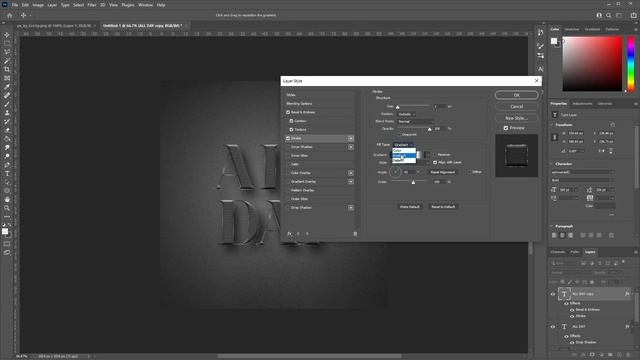This screenshot has height=360, width=640.
Task: Toggle the Texture checkbox
Action: (x=291, y=129)
